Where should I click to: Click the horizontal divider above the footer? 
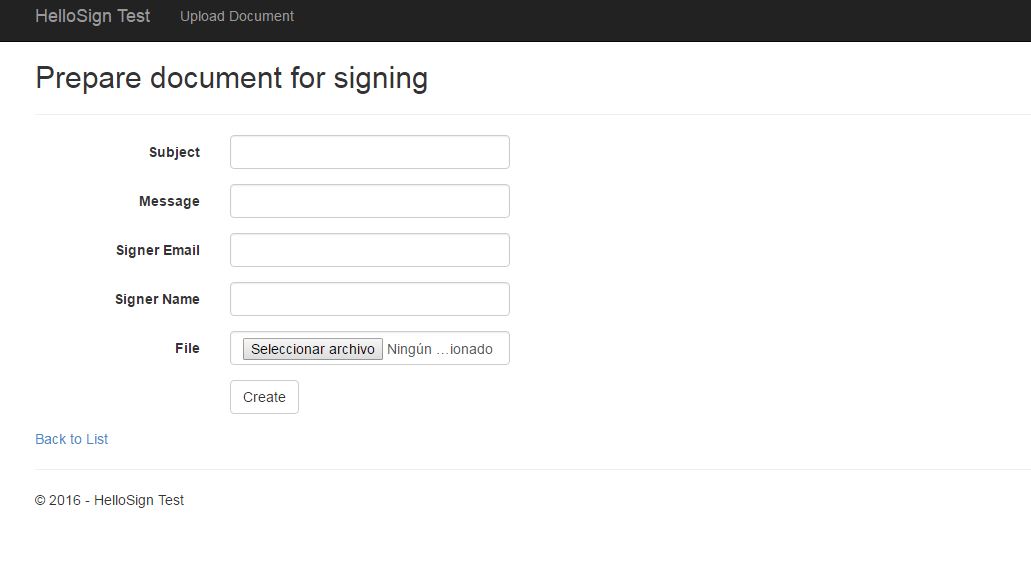(x=533, y=470)
